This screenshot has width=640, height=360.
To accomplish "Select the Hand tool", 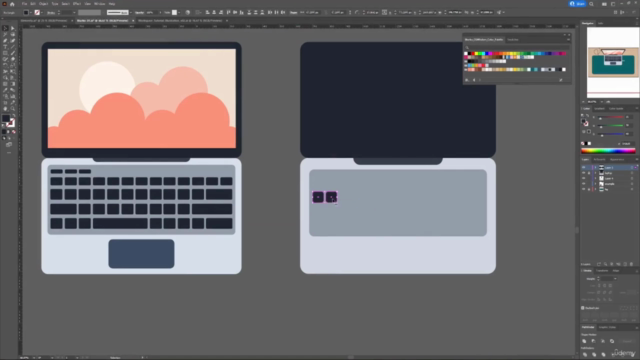I will (5, 109).
